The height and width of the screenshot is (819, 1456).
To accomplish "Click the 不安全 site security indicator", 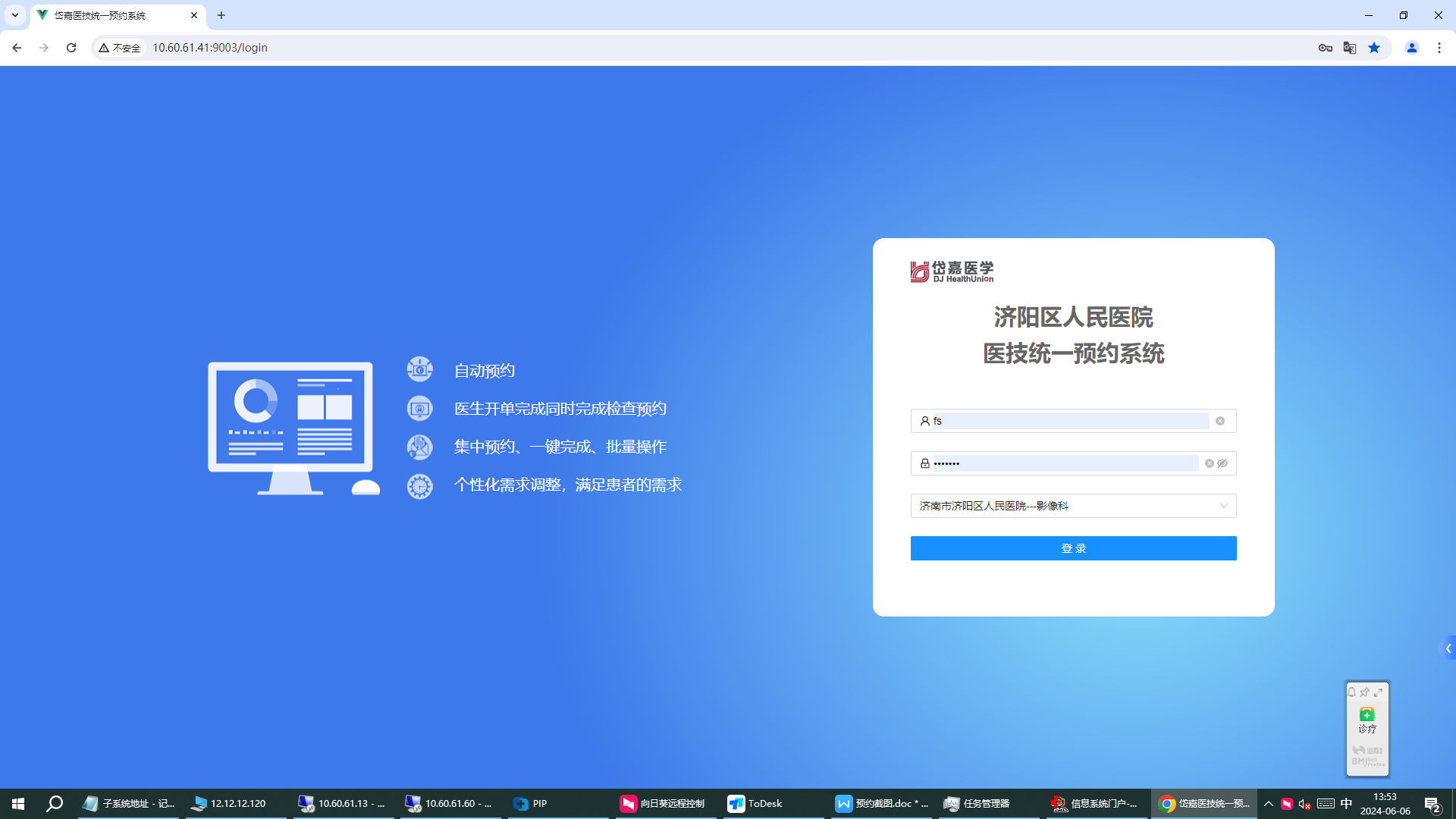I will point(120,48).
